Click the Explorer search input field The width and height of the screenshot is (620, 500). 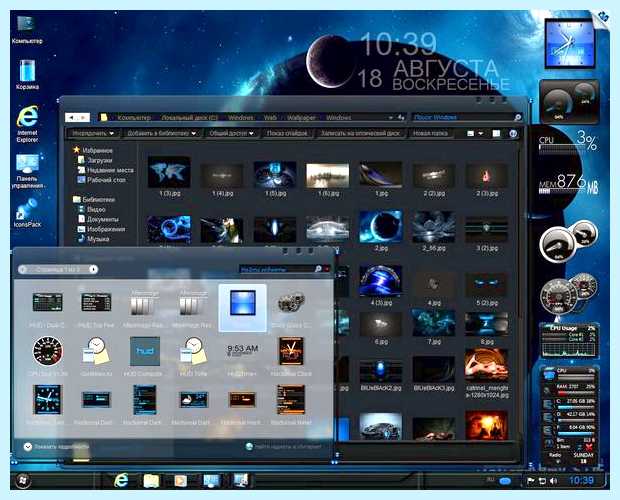(462, 117)
